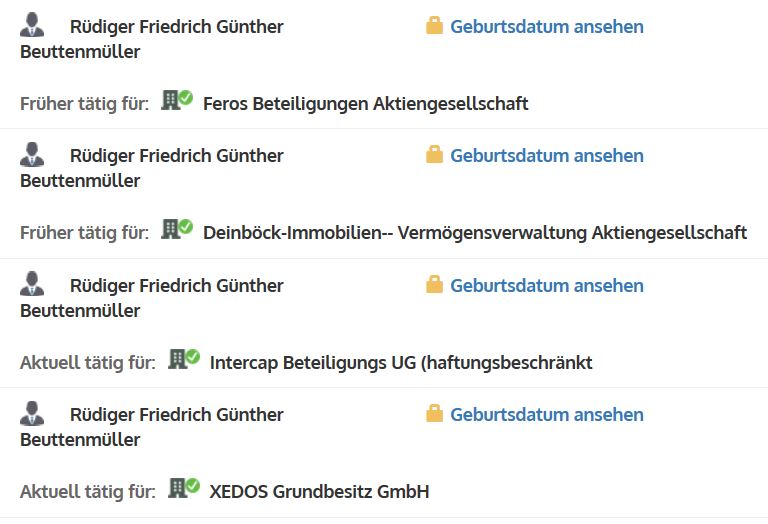Image resolution: width=768 pixels, height=524 pixels.
Task: Click verified building icon beside Intercap Beteiligungs
Action: point(184,360)
